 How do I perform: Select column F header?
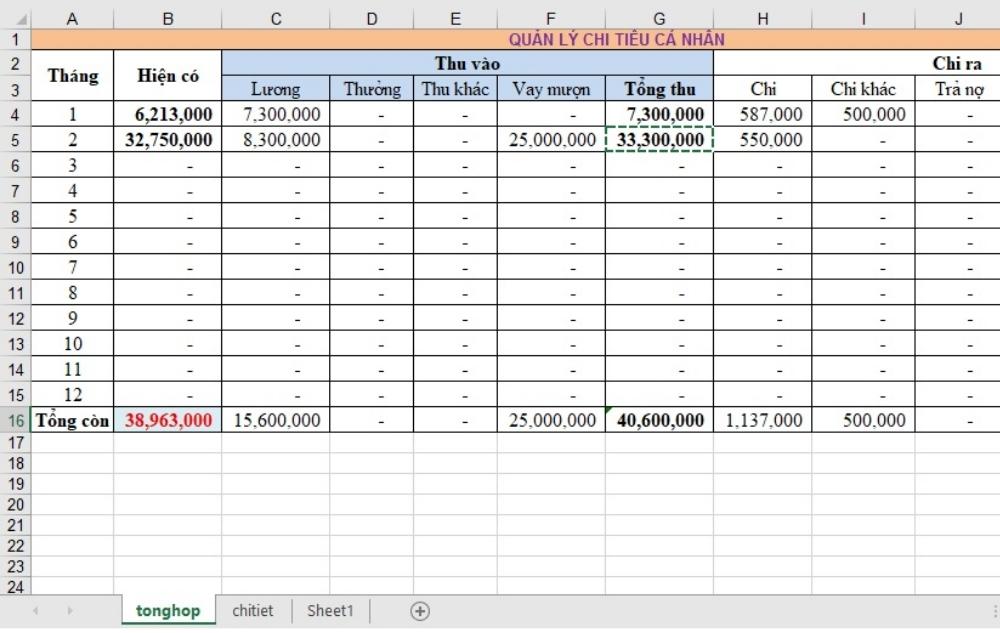click(551, 19)
